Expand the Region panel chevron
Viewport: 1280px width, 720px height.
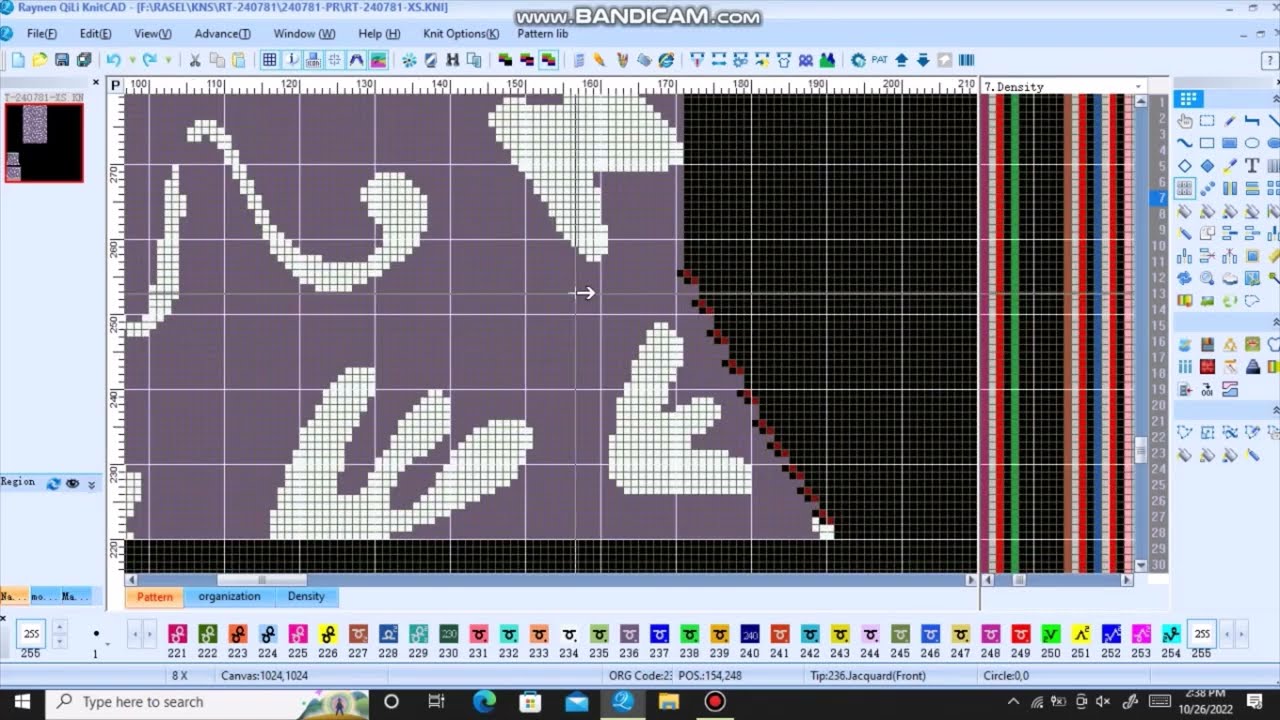pos(92,484)
